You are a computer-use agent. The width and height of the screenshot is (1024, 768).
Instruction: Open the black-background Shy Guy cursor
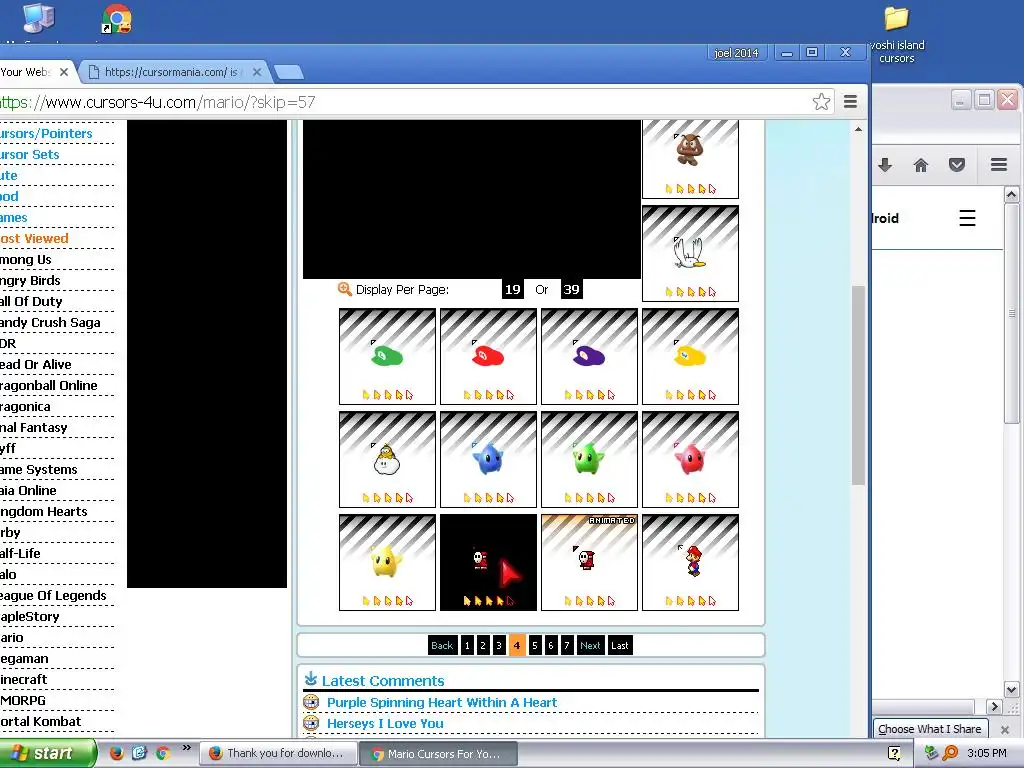[488, 562]
